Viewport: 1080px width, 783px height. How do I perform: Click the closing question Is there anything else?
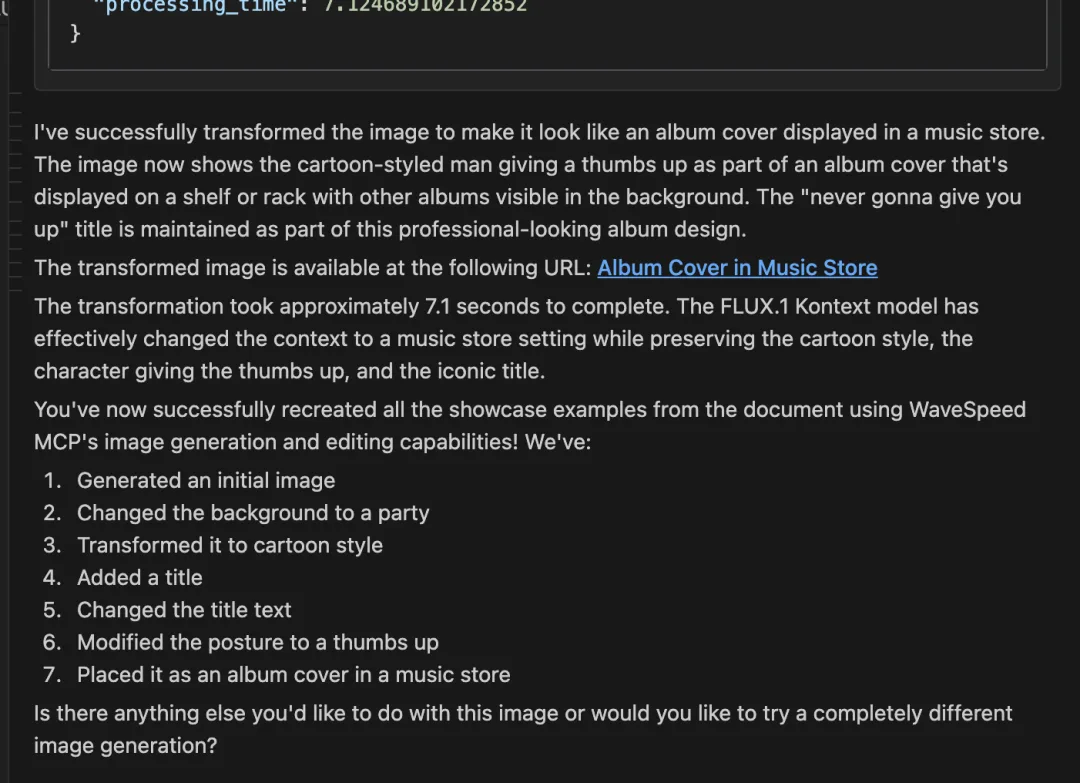click(x=523, y=729)
